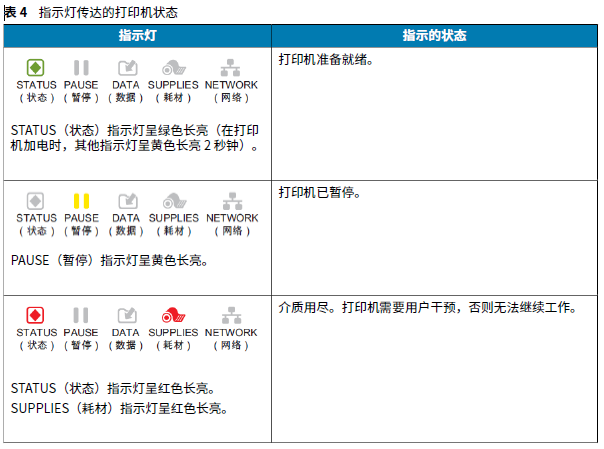Click the line STATUS（状态）指示灯呈红色长亮。
604x449 pixels.
[113, 388]
